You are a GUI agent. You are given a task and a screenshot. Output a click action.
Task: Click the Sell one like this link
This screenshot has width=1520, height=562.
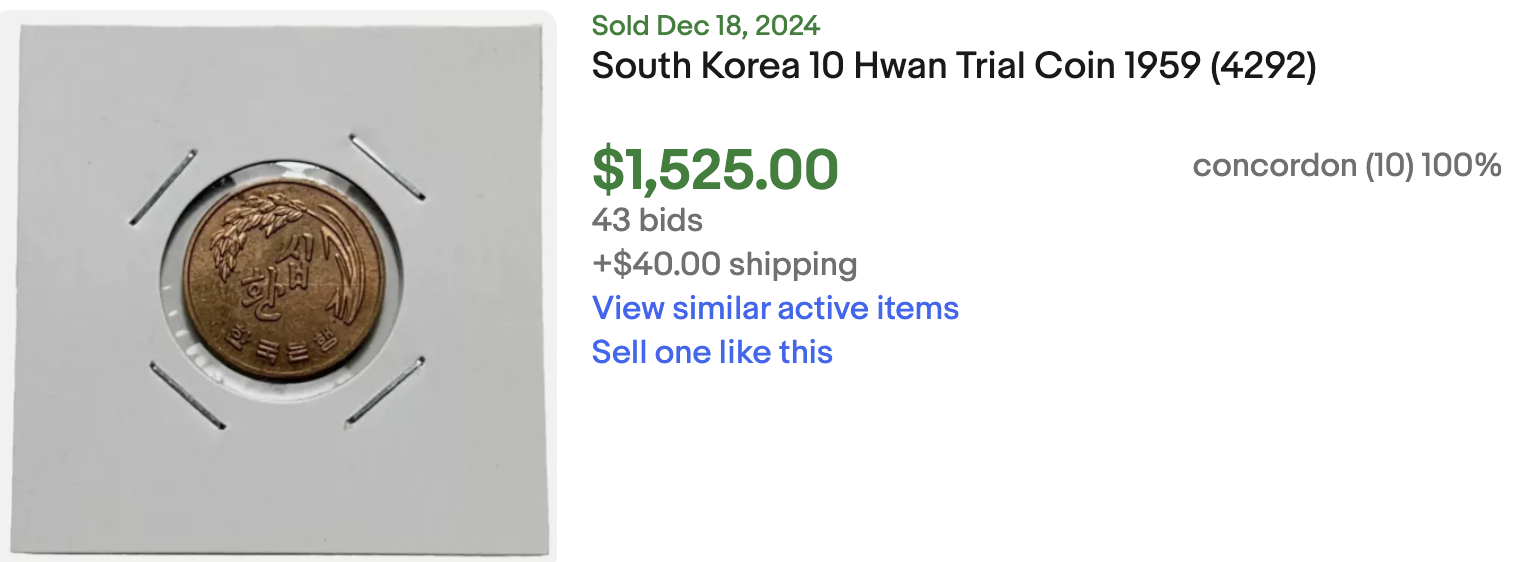pos(712,352)
